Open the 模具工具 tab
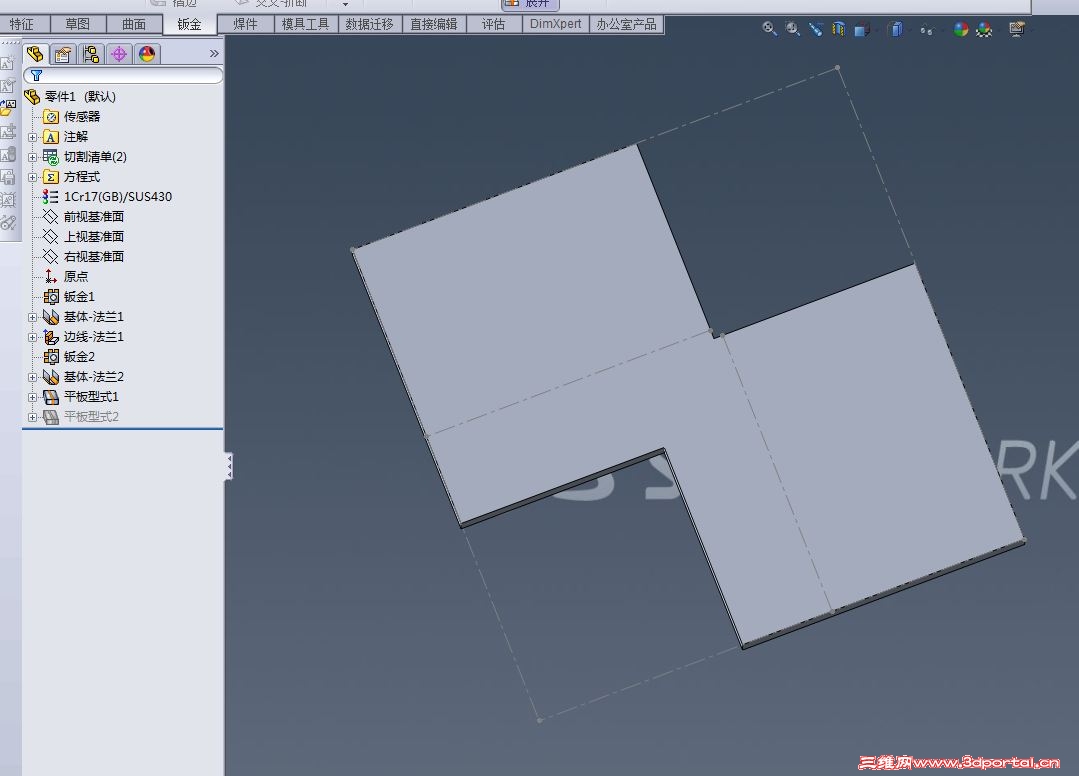This screenshot has height=776, width=1079. 306,24
